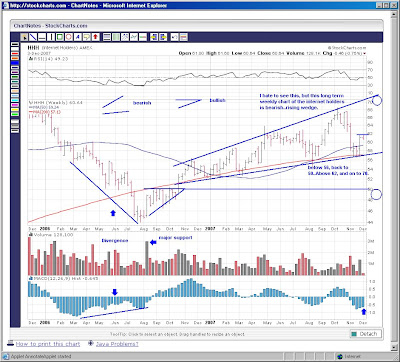400x362 pixels.
Task: Open the How to print this chart link
Action: click(48, 344)
